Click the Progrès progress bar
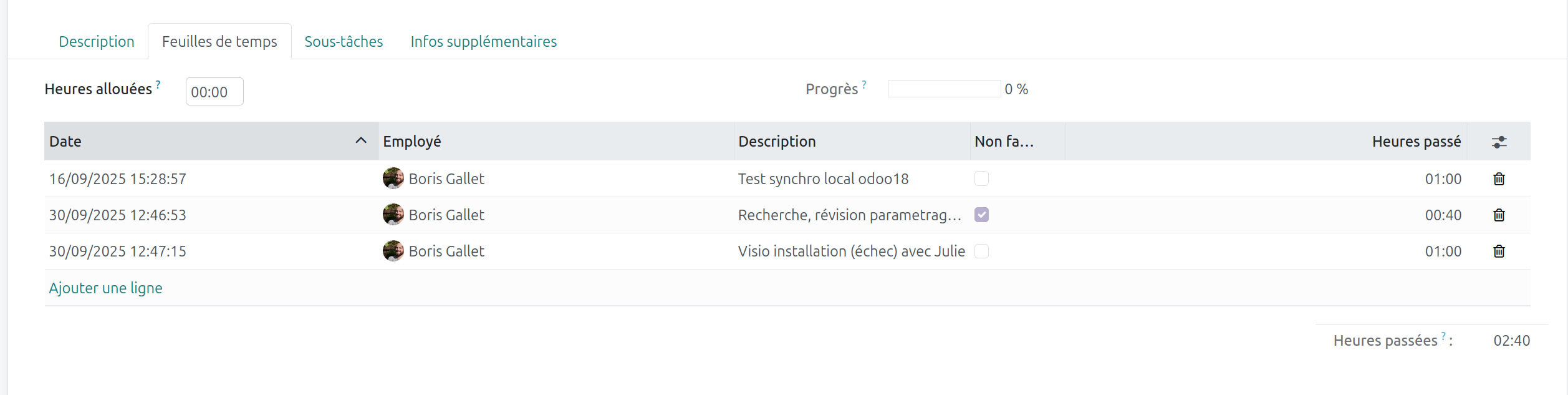 [x=944, y=89]
